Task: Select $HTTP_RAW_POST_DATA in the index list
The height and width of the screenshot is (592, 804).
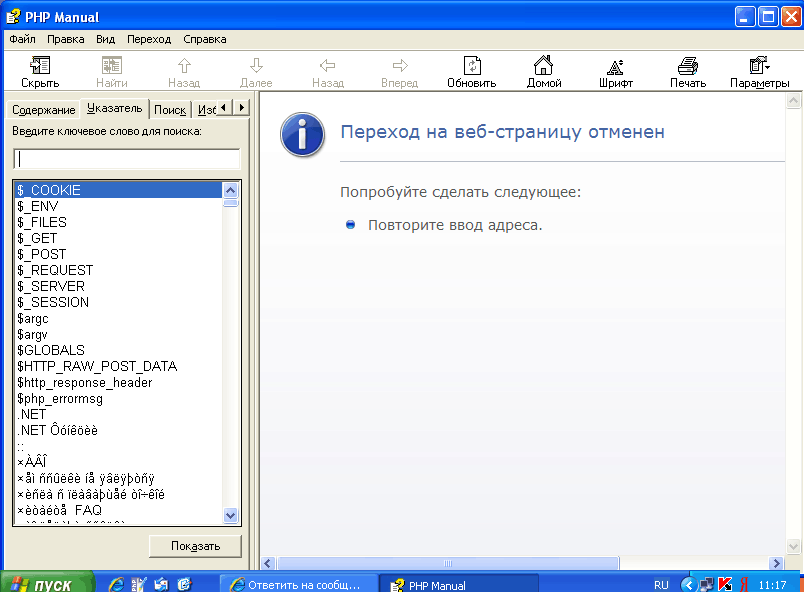Action: 118,366
